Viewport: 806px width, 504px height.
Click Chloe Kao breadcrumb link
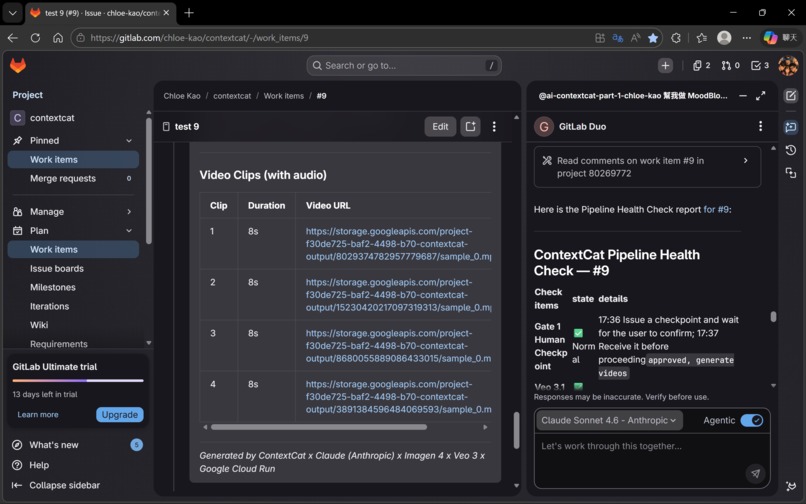182,96
